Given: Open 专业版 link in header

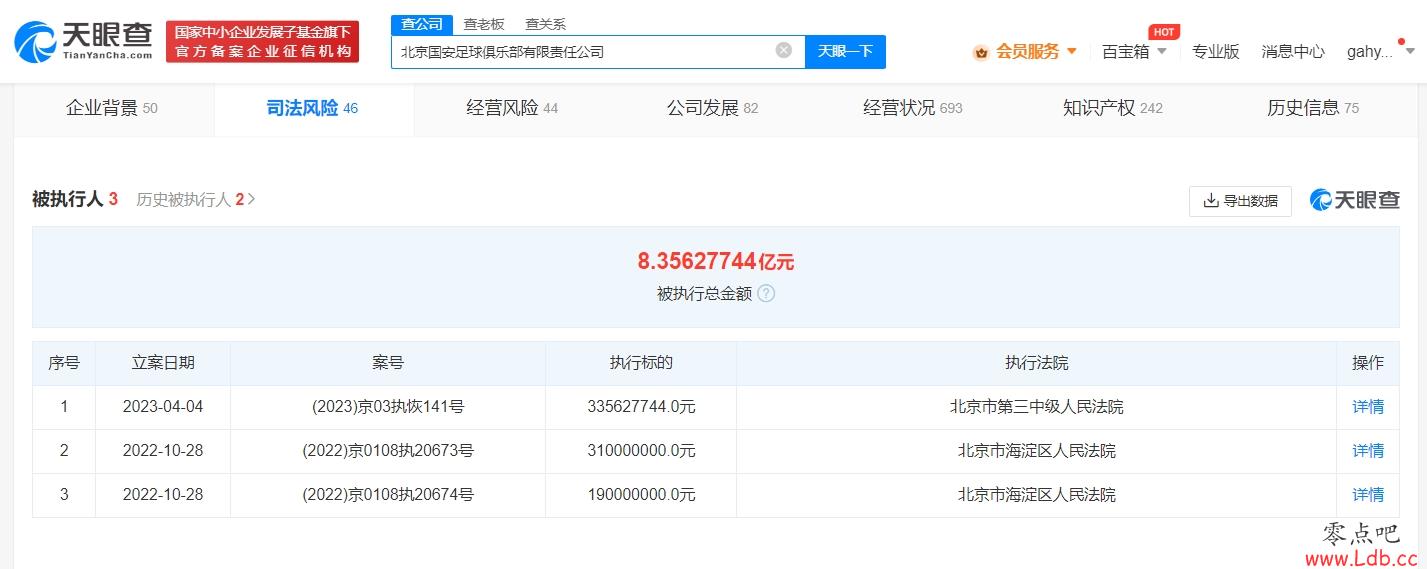Looking at the screenshot, I should tap(1215, 52).
